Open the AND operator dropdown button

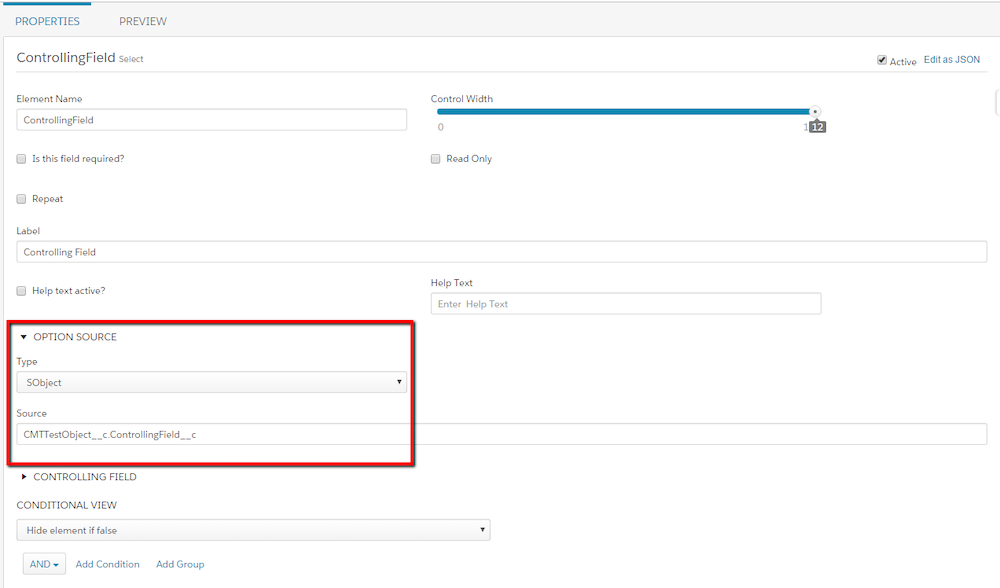[x=44, y=564]
